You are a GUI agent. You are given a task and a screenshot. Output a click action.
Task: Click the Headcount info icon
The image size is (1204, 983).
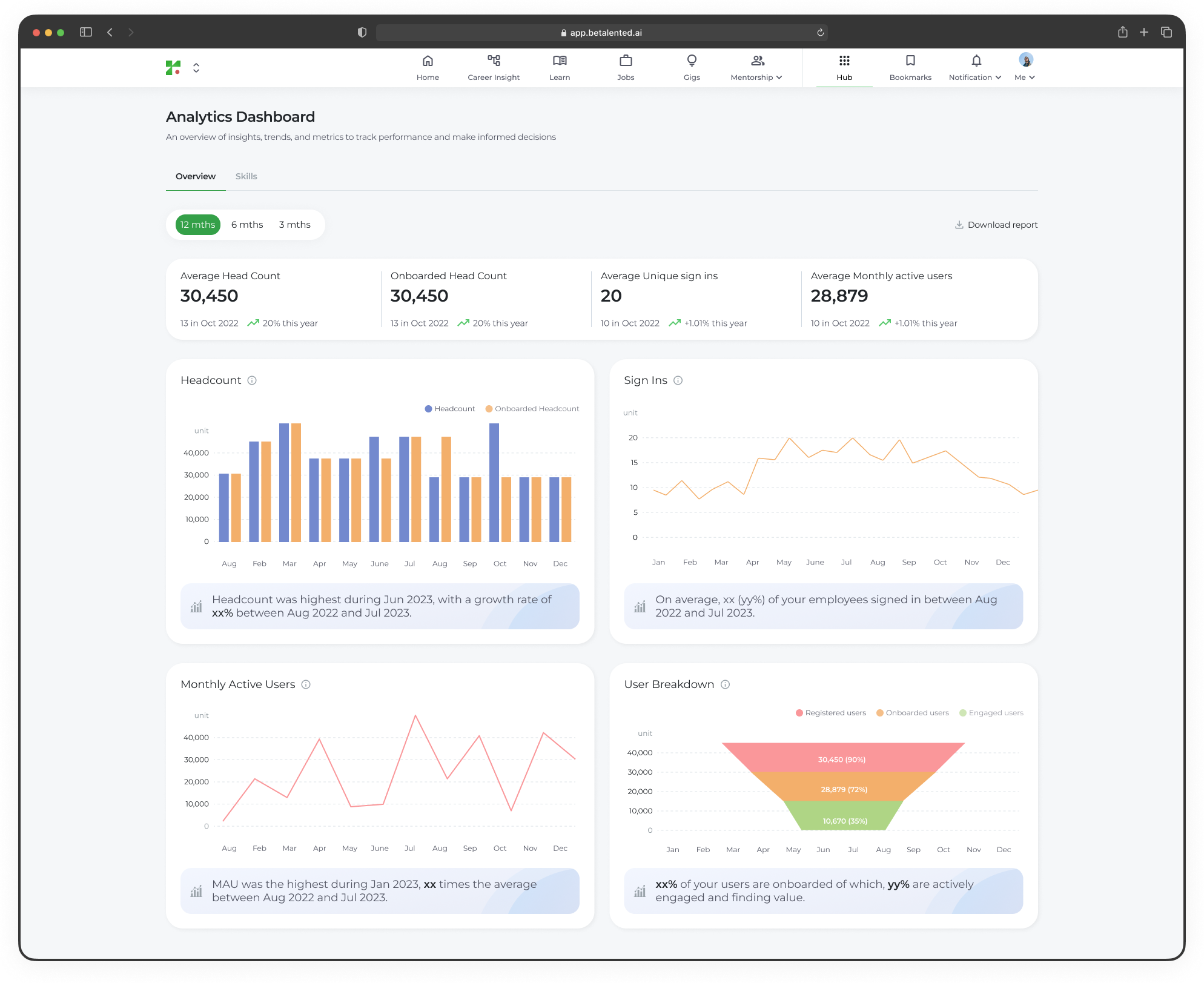click(x=252, y=380)
